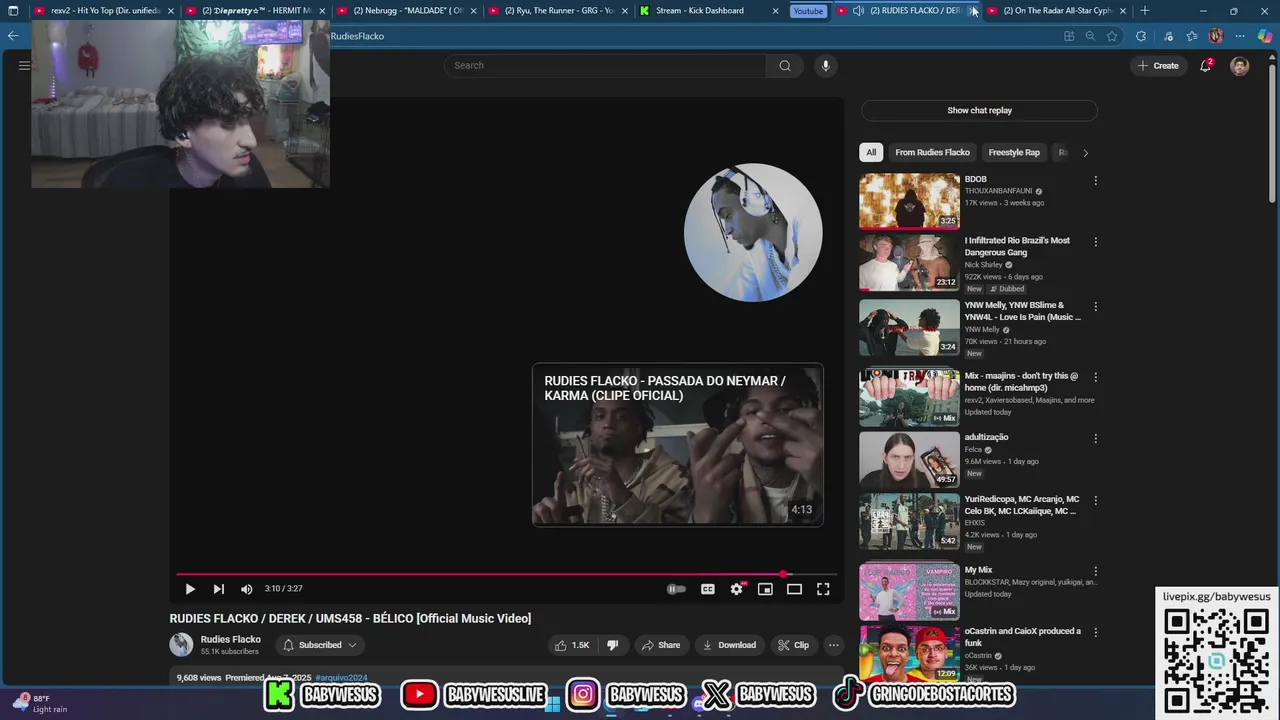The image size is (1280, 720).
Task: Open the adultização video thumbnail
Action: coord(909,459)
